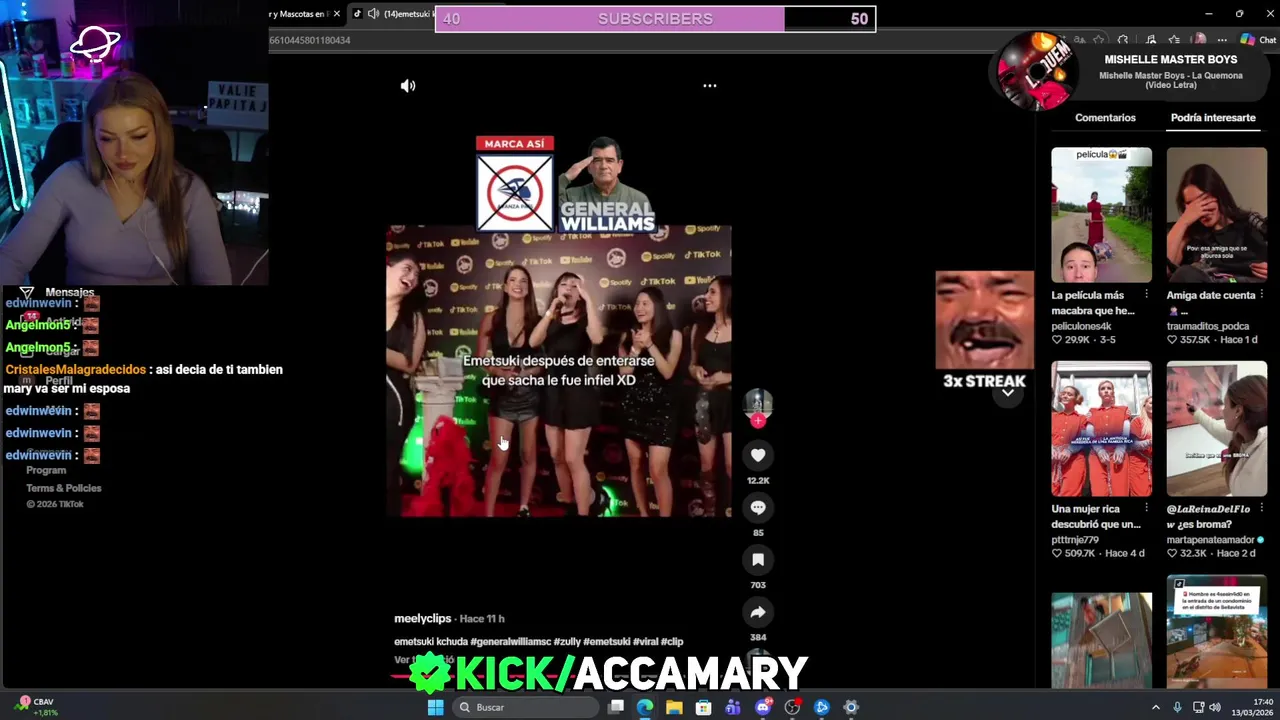The image size is (1280, 720).
Task: Open the creator avatar beside the video
Action: click(x=758, y=402)
